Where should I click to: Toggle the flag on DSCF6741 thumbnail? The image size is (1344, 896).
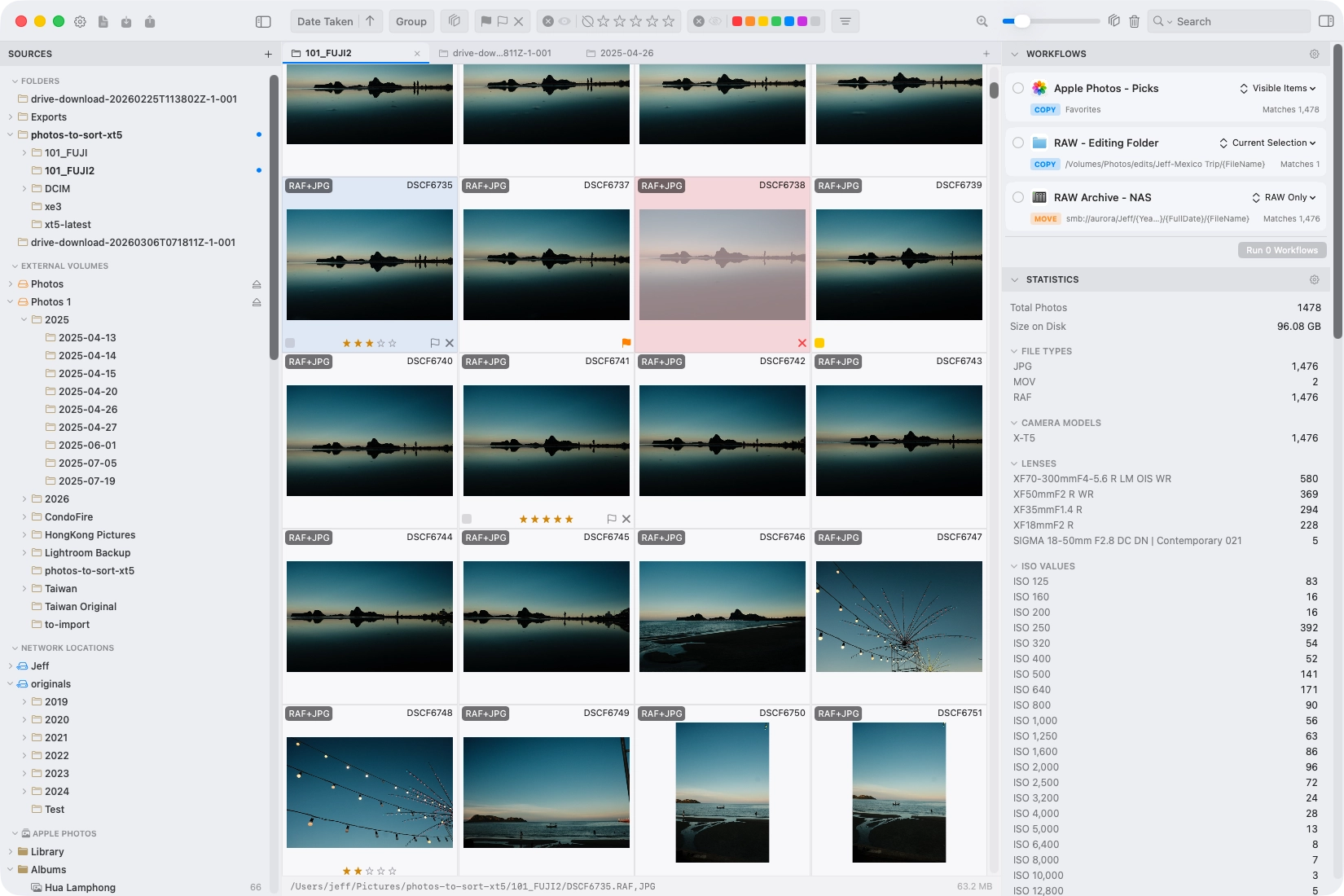(612, 519)
